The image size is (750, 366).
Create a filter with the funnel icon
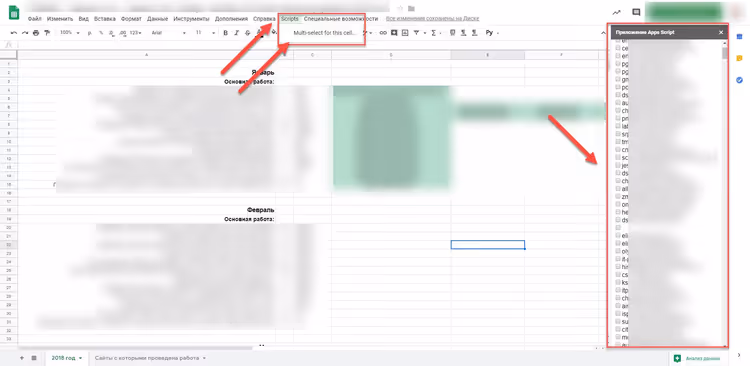417,33
